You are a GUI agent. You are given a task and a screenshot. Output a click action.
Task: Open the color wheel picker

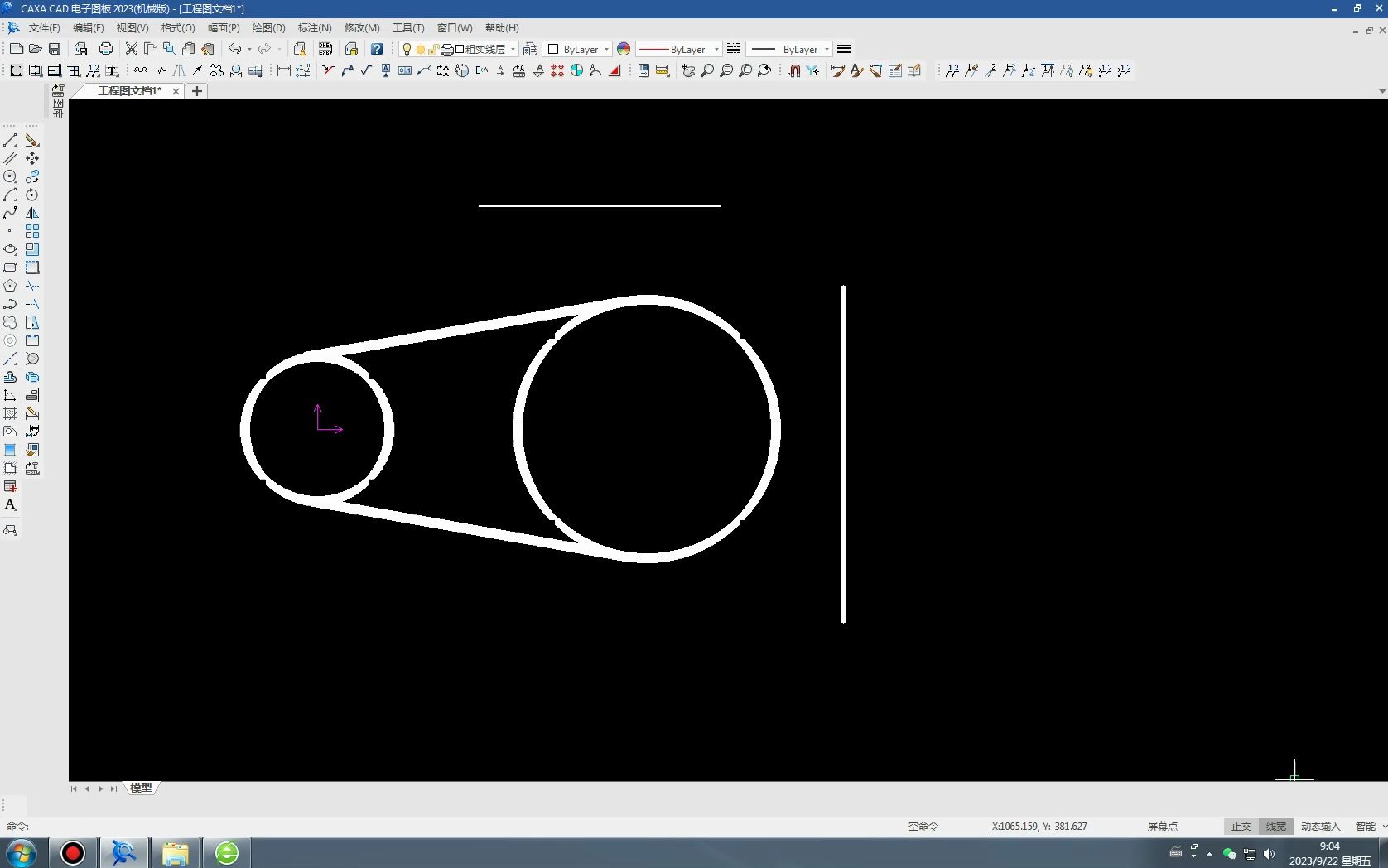[624, 49]
